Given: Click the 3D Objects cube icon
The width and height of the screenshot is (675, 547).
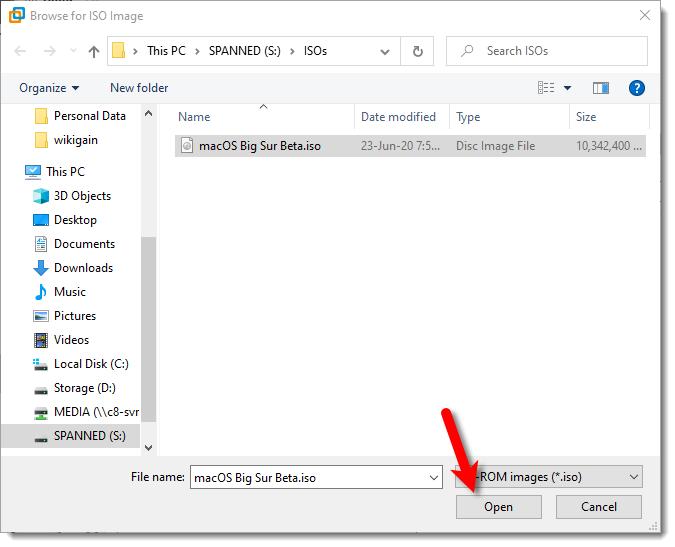Looking at the screenshot, I should pos(41,196).
